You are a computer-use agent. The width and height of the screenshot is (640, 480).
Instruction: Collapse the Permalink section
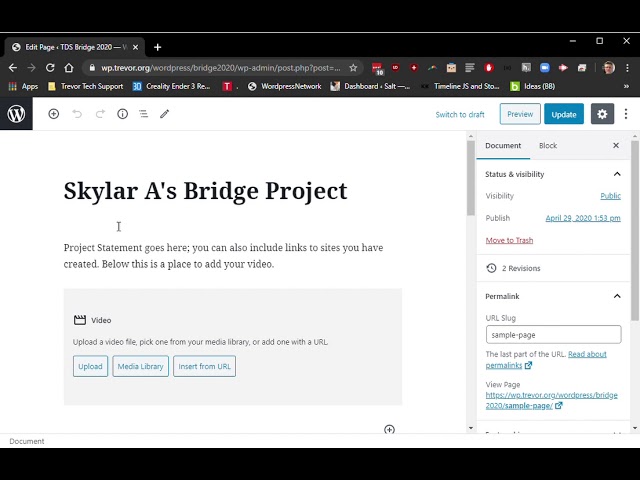pyautogui.click(x=617, y=296)
